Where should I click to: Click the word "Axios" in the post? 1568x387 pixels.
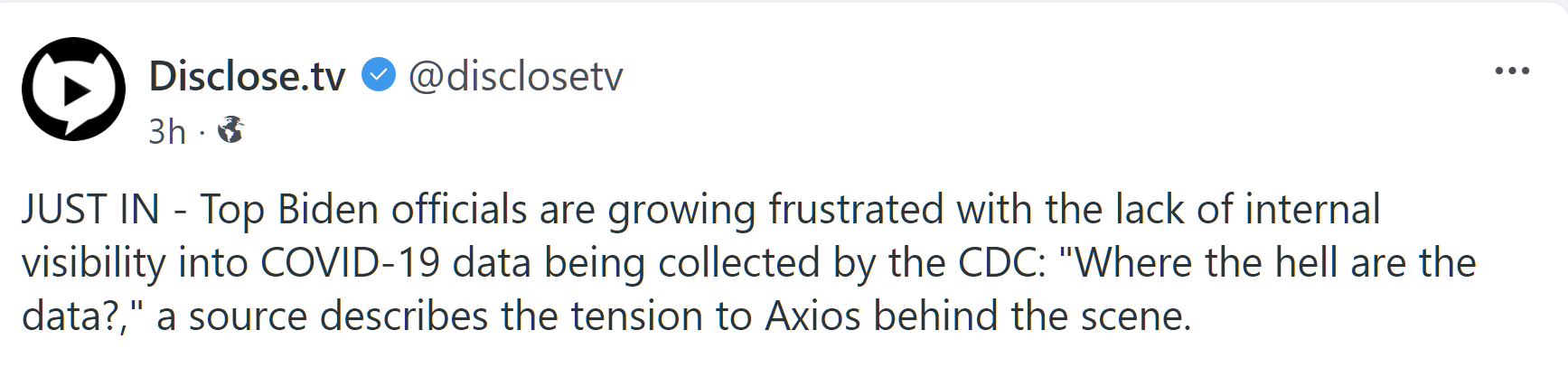point(813,316)
